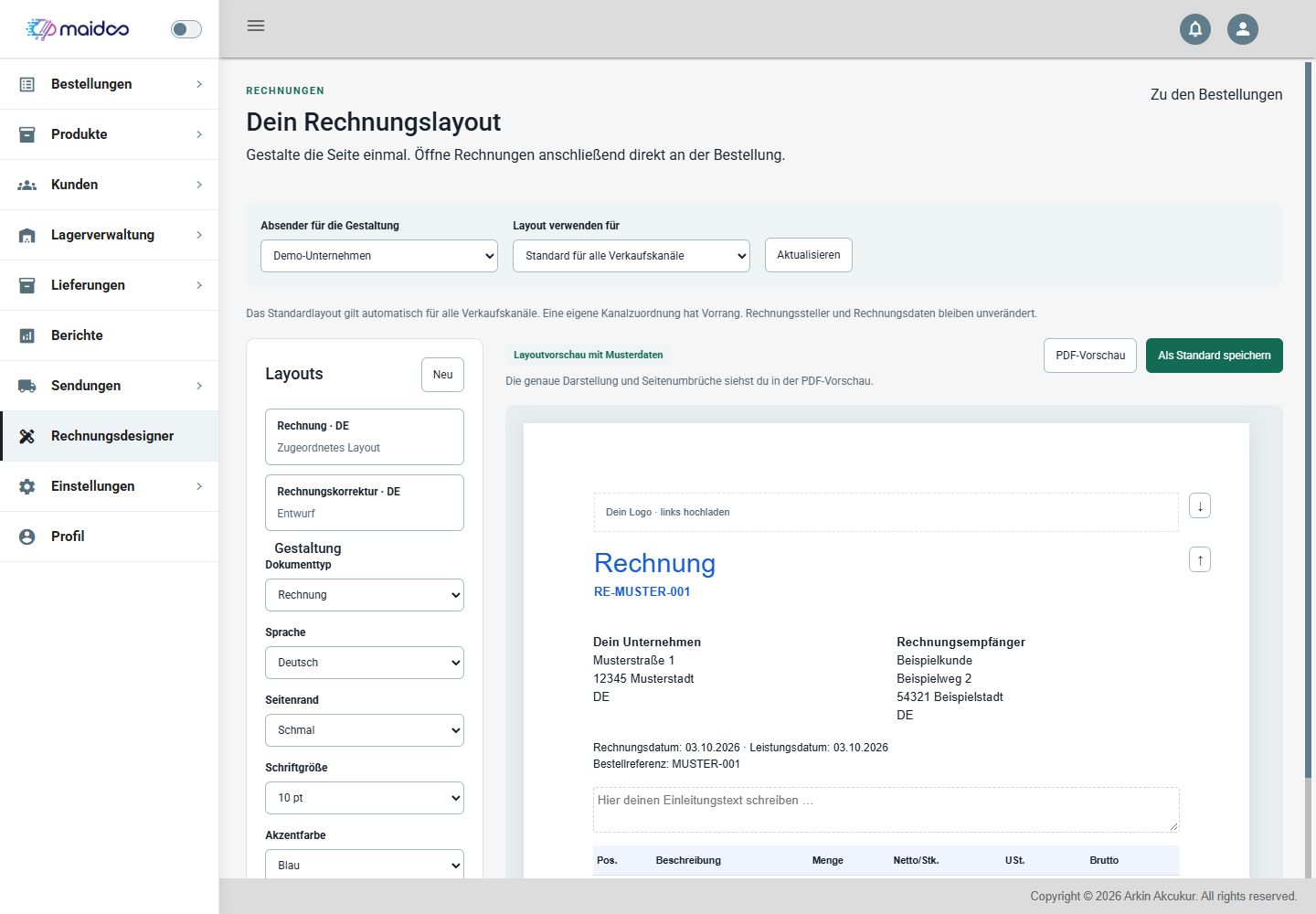Click the Sendungen truck icon
The image size is (1316, 914).
[x=27, y=386]
